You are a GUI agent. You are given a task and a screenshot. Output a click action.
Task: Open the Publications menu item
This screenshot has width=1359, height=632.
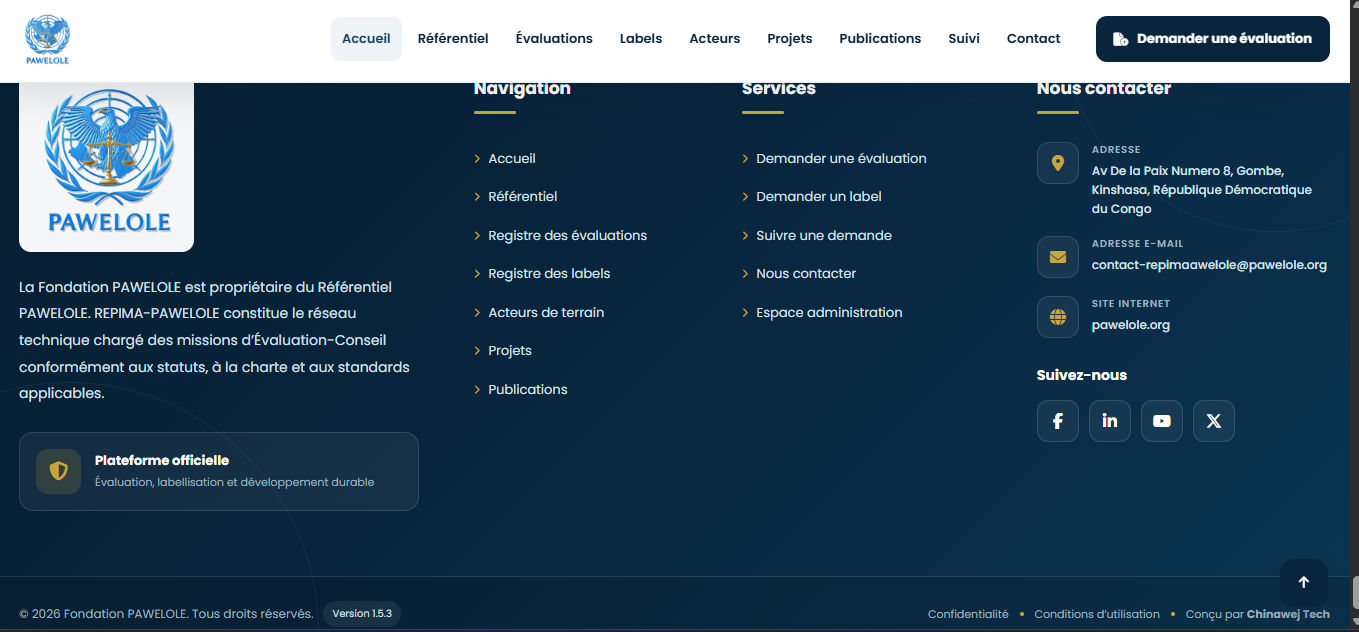[880, 39]
